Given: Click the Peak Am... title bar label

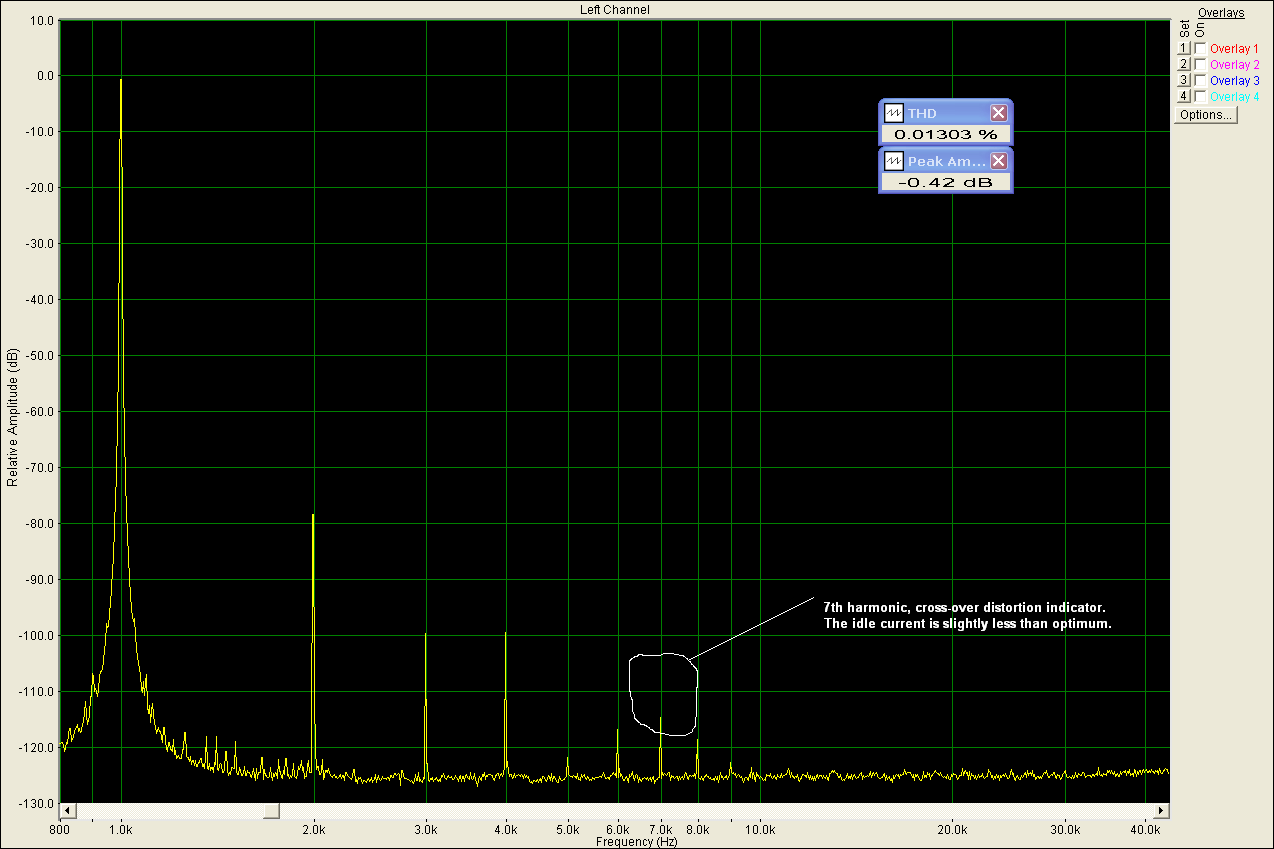Looking at the screenshot, I should pyautogui.click(x=947, y=161).
